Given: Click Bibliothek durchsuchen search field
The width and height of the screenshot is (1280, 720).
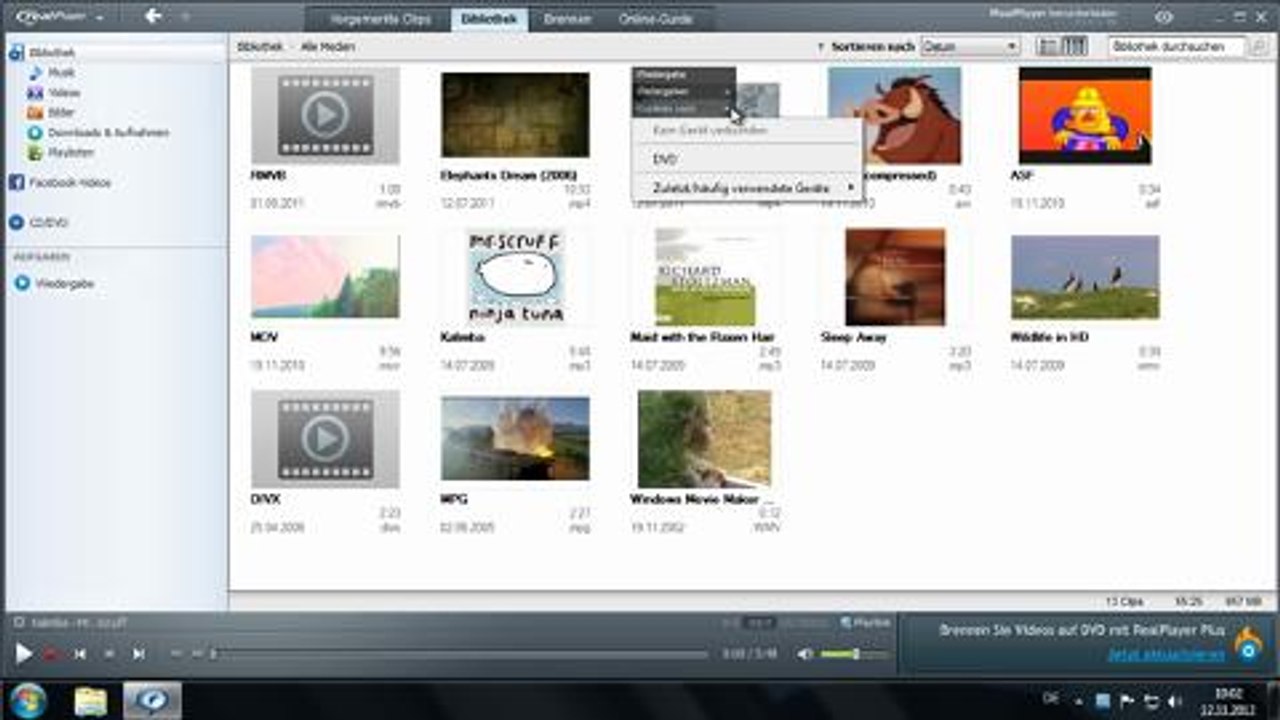Looking at the screenshot, I should coord(1178,47).
